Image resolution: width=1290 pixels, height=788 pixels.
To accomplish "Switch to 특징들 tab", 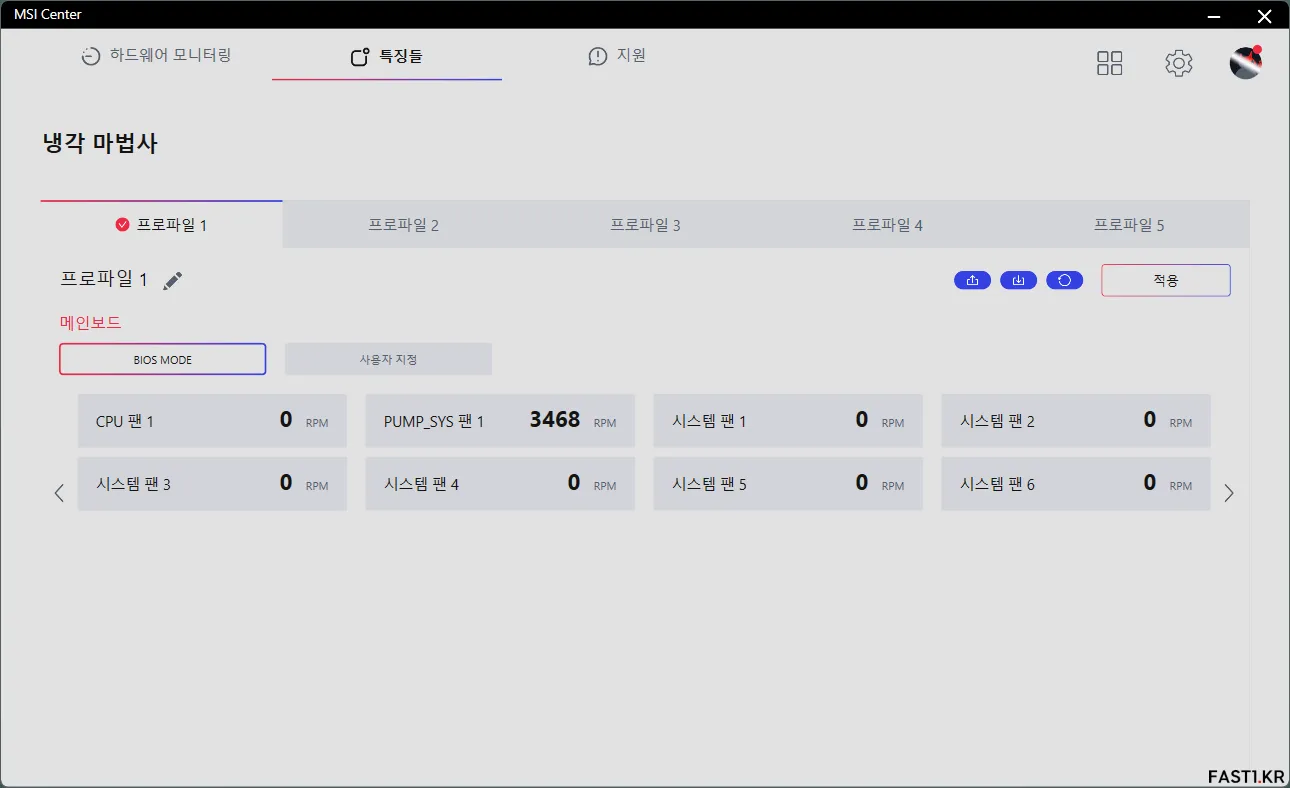I will tap(387, 57).
